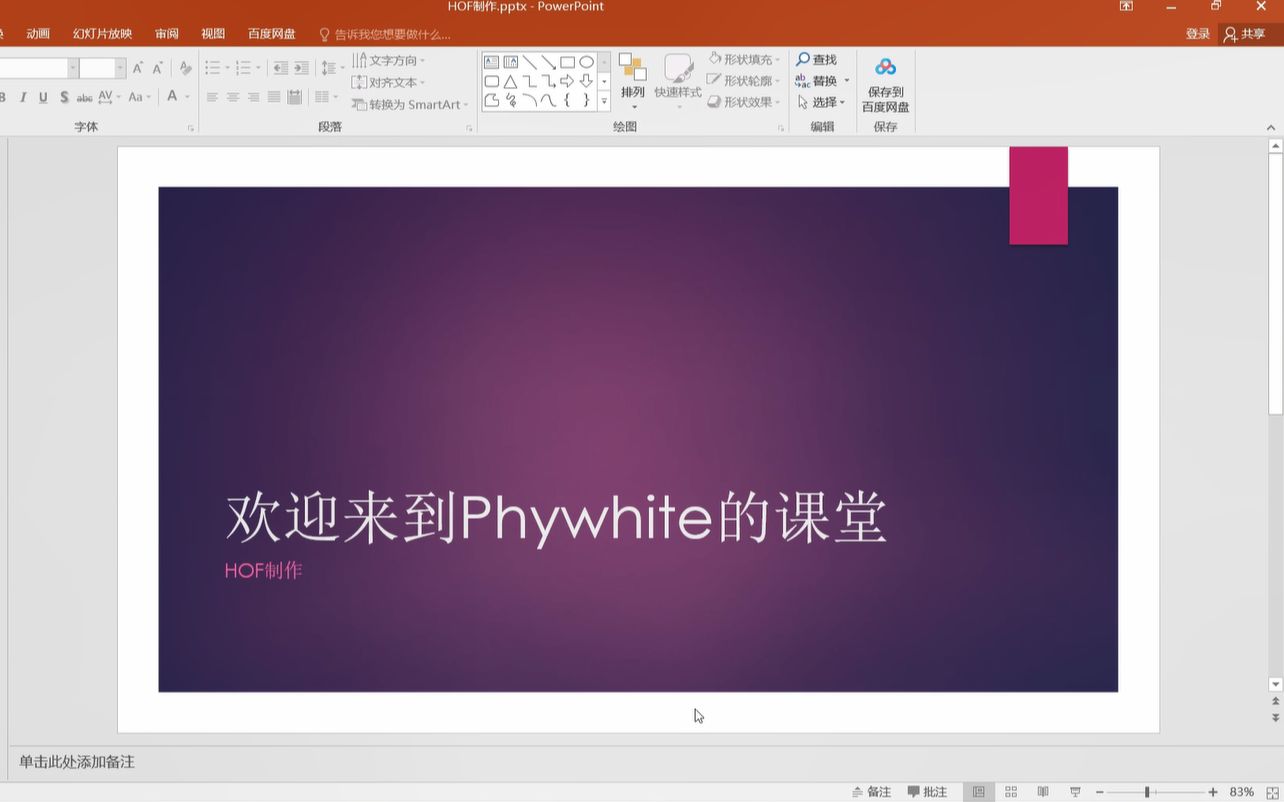Open 选择 select dropdown
The image size is (1284, 802).
pos(822,102)
